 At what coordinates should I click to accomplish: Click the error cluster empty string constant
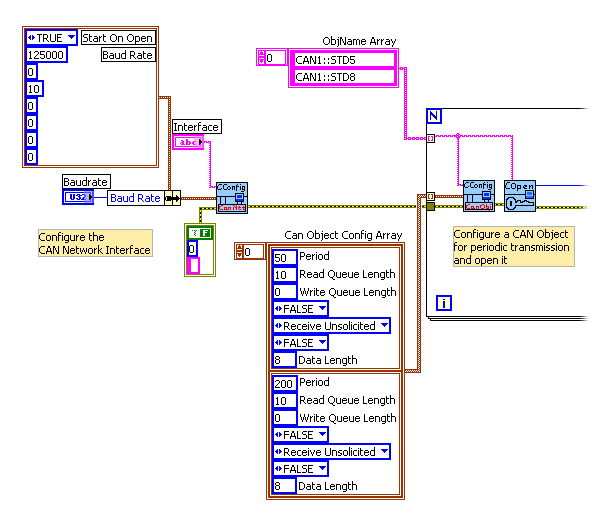tap(193, 265)
